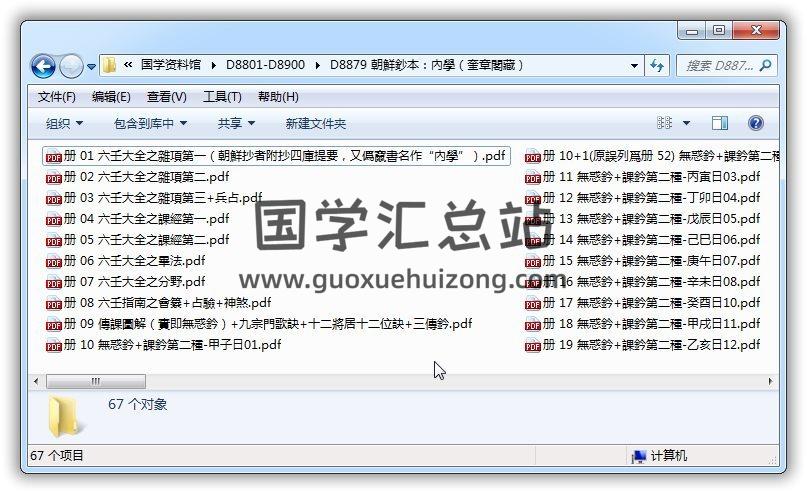The height and width of the screenshot is (494, 807).
Task: Open the 编辑(E) menu
Action: point(111,97)
